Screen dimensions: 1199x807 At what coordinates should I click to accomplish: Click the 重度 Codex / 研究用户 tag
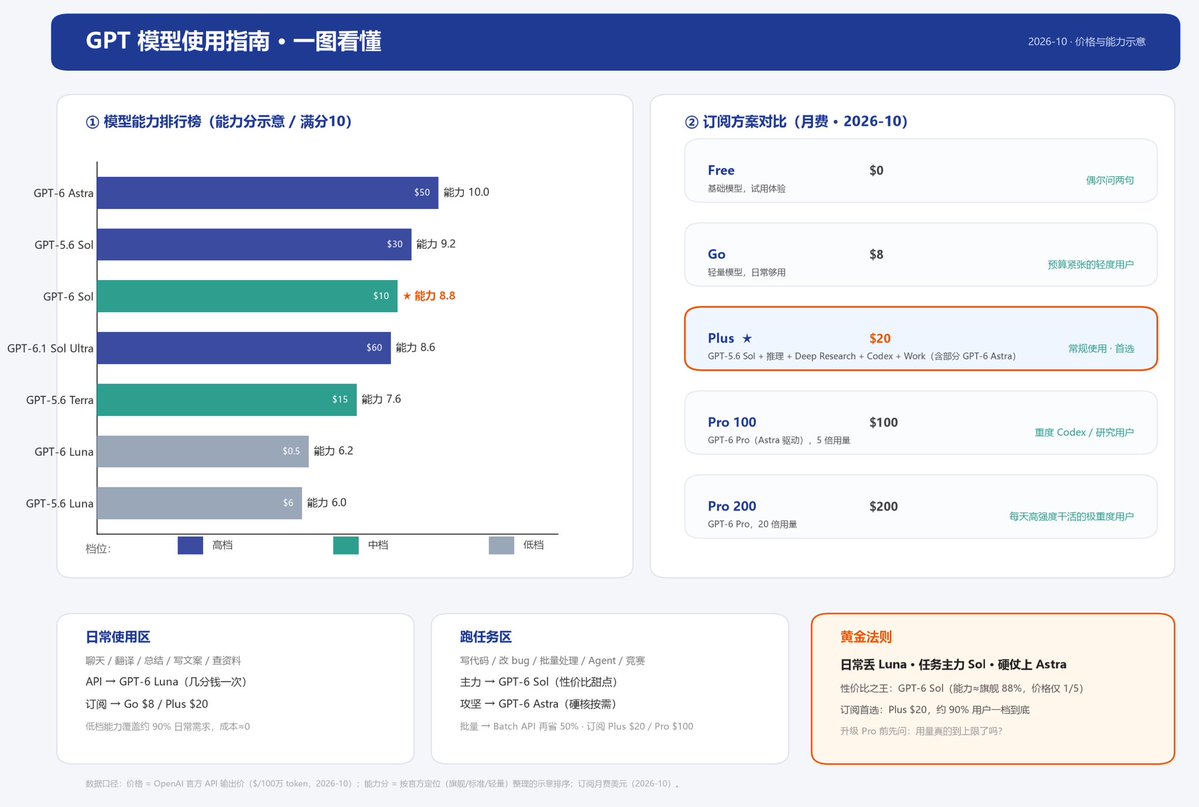tap(1084, 433)
